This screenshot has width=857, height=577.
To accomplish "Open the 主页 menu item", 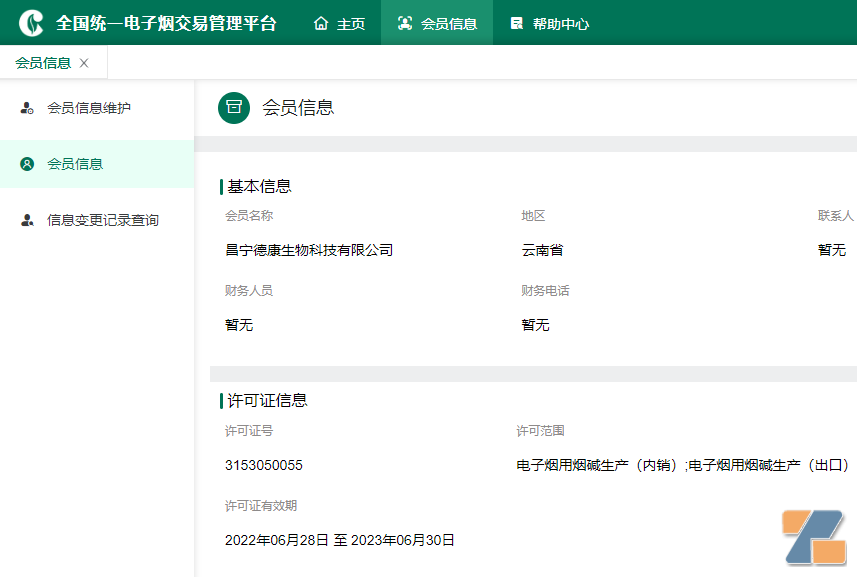I will [x=349, y=21].
